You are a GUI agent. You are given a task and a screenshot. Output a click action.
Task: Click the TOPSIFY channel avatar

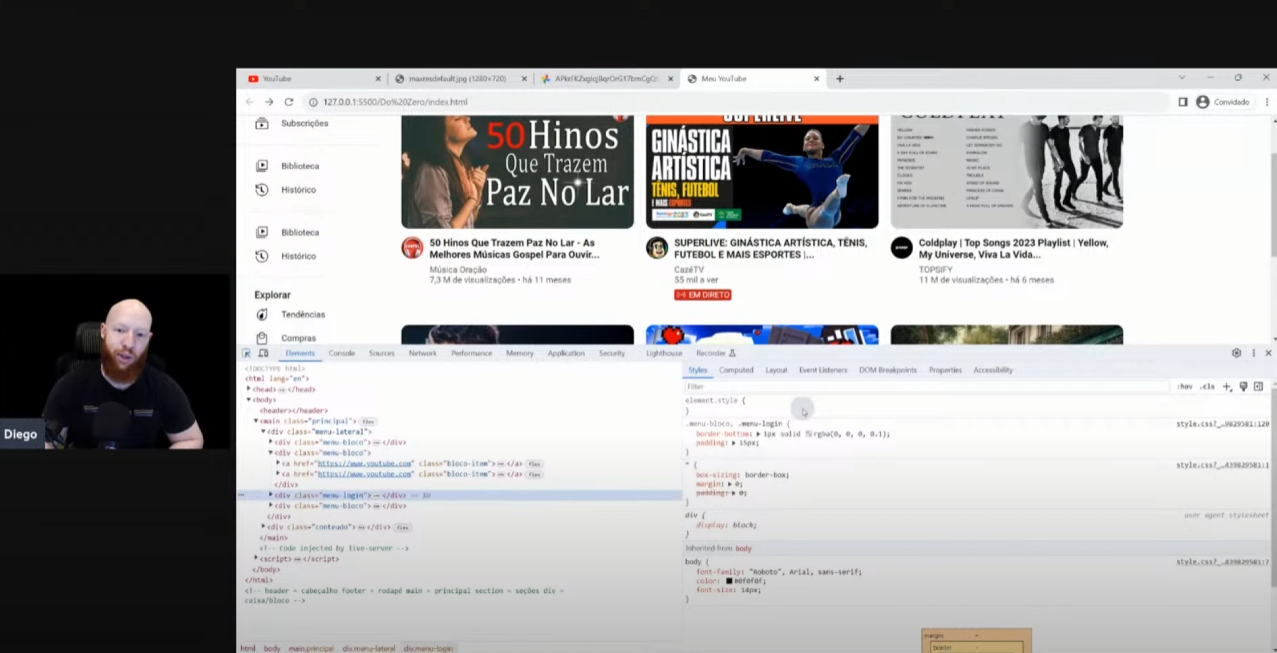coord(902,248)
